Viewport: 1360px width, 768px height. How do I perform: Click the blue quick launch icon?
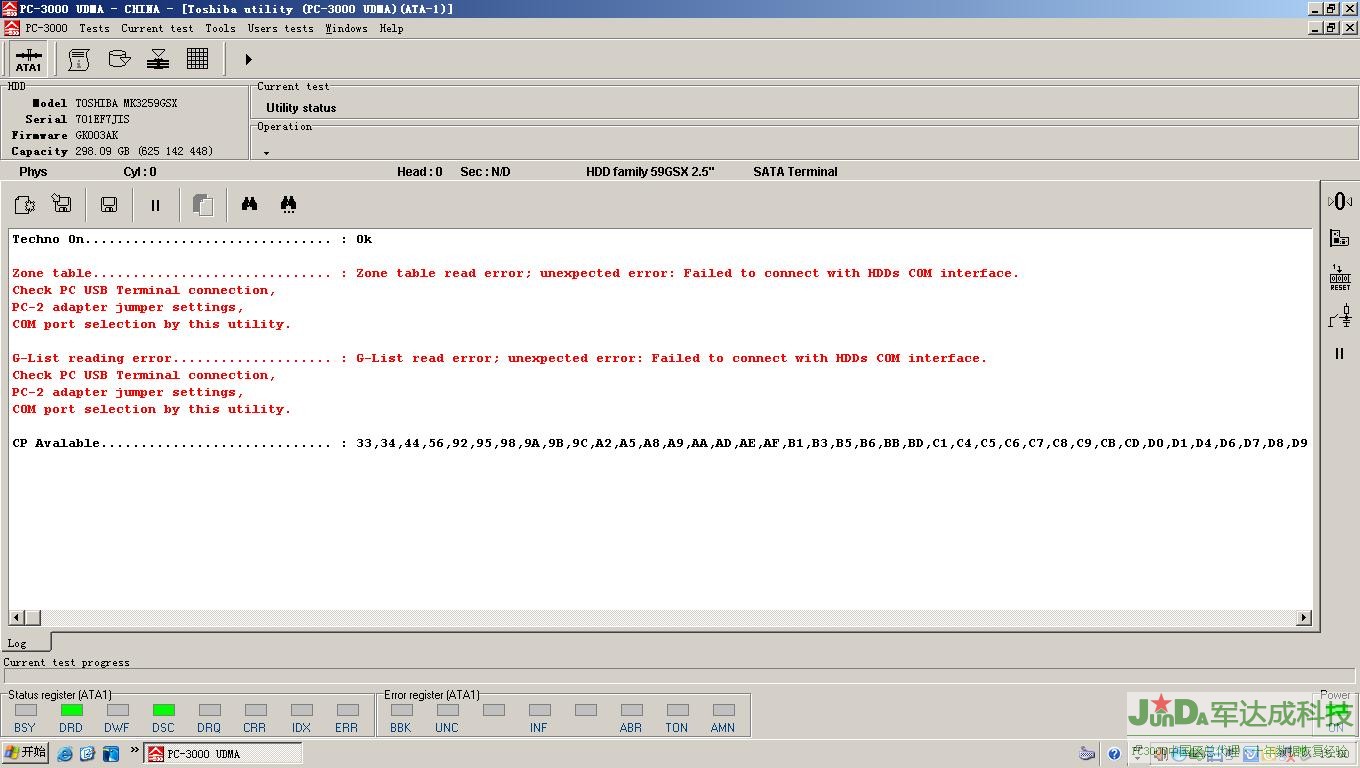111,754
